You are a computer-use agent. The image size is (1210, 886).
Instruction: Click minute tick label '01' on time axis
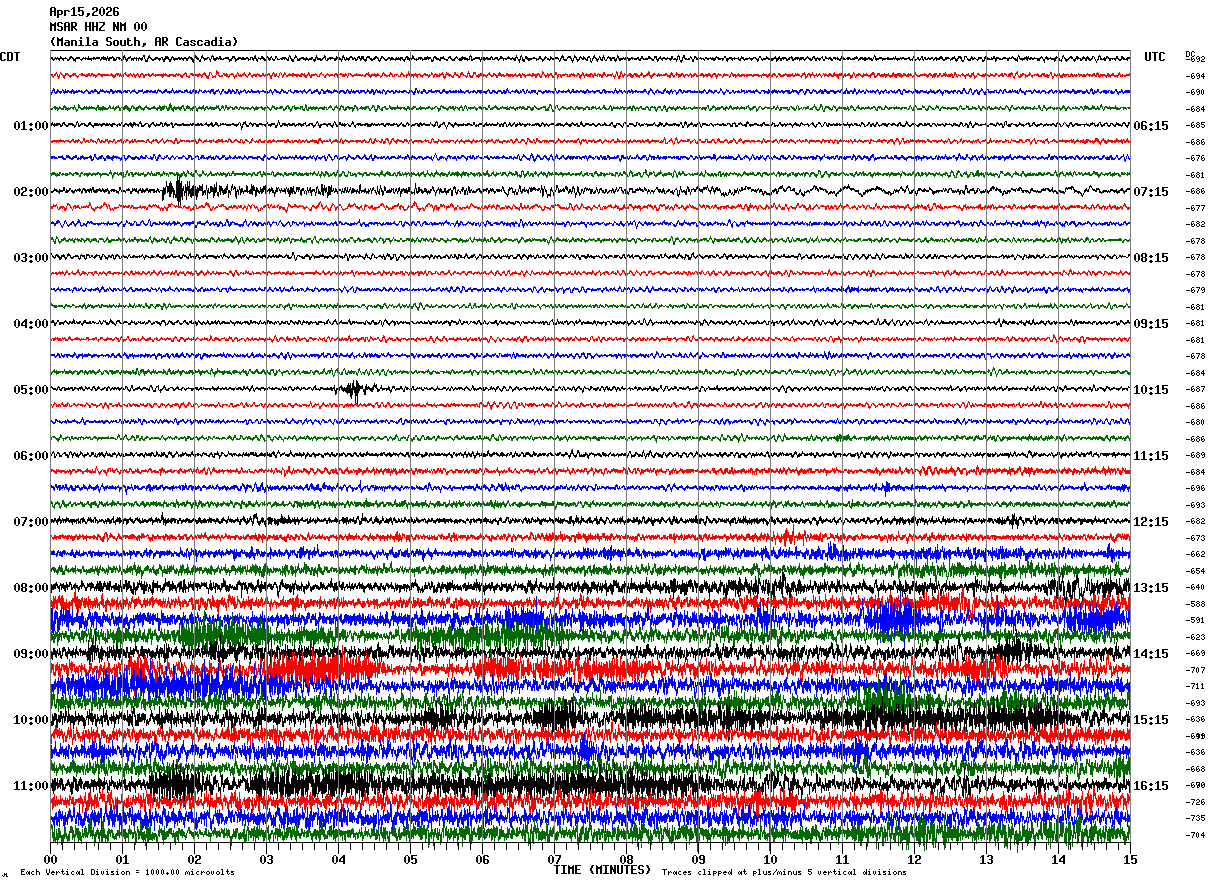(123, 860)
